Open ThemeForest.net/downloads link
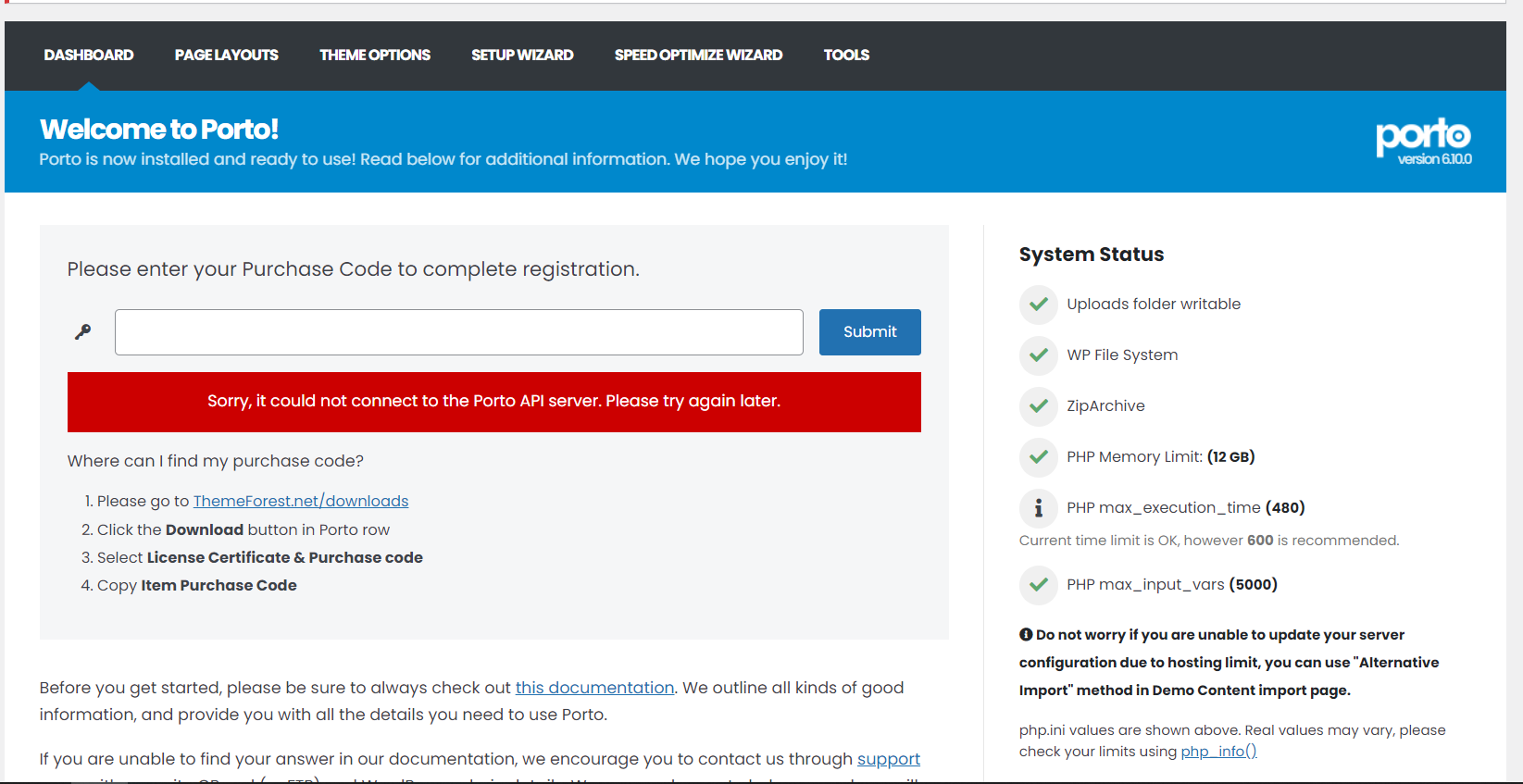 [x=301, y=501]
